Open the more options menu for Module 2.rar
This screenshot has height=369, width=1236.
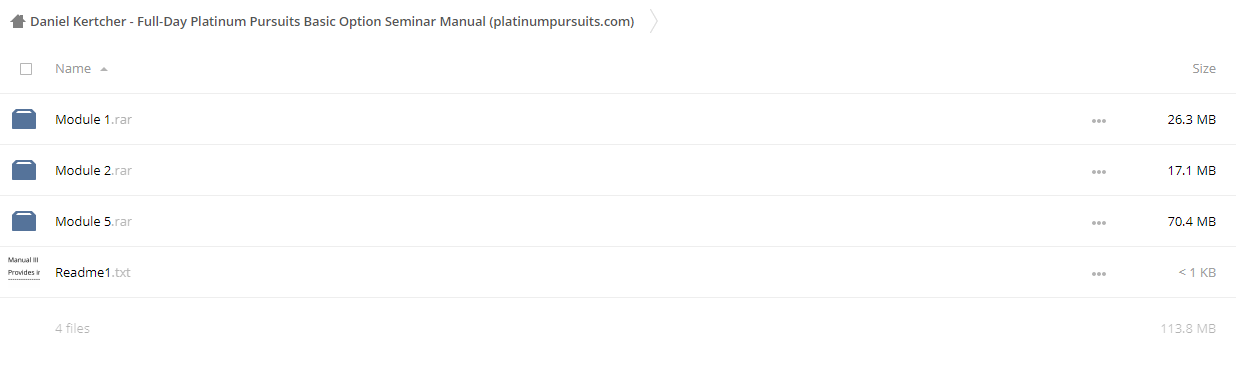(x=1099, y=172)
